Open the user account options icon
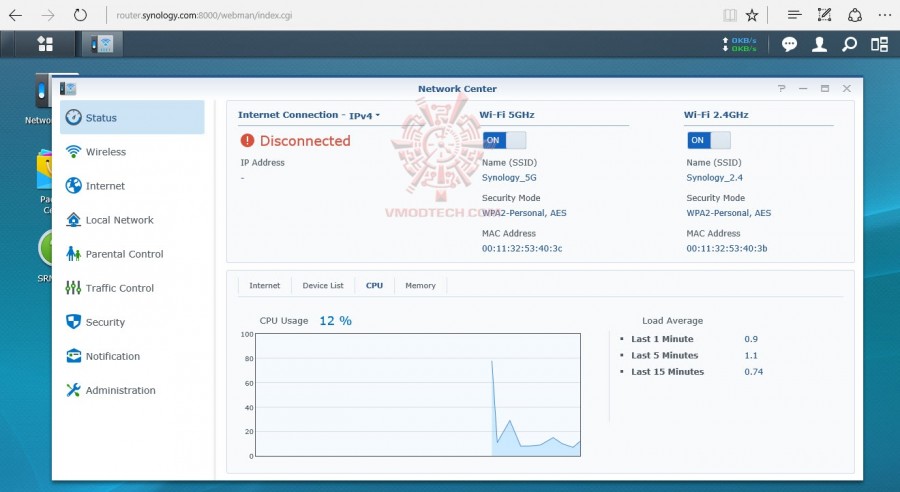The image size is (900, 492). pos(819,44)
